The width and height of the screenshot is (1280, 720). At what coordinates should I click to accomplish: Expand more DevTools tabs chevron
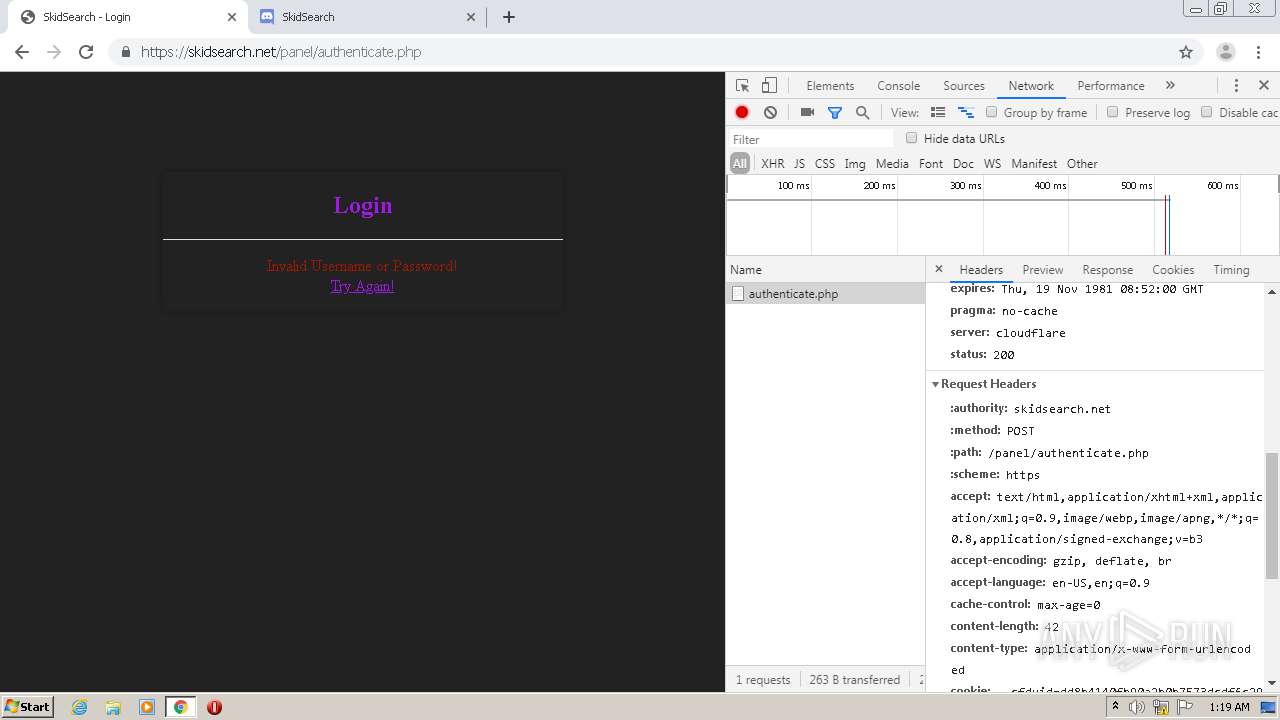point(1170,86)
